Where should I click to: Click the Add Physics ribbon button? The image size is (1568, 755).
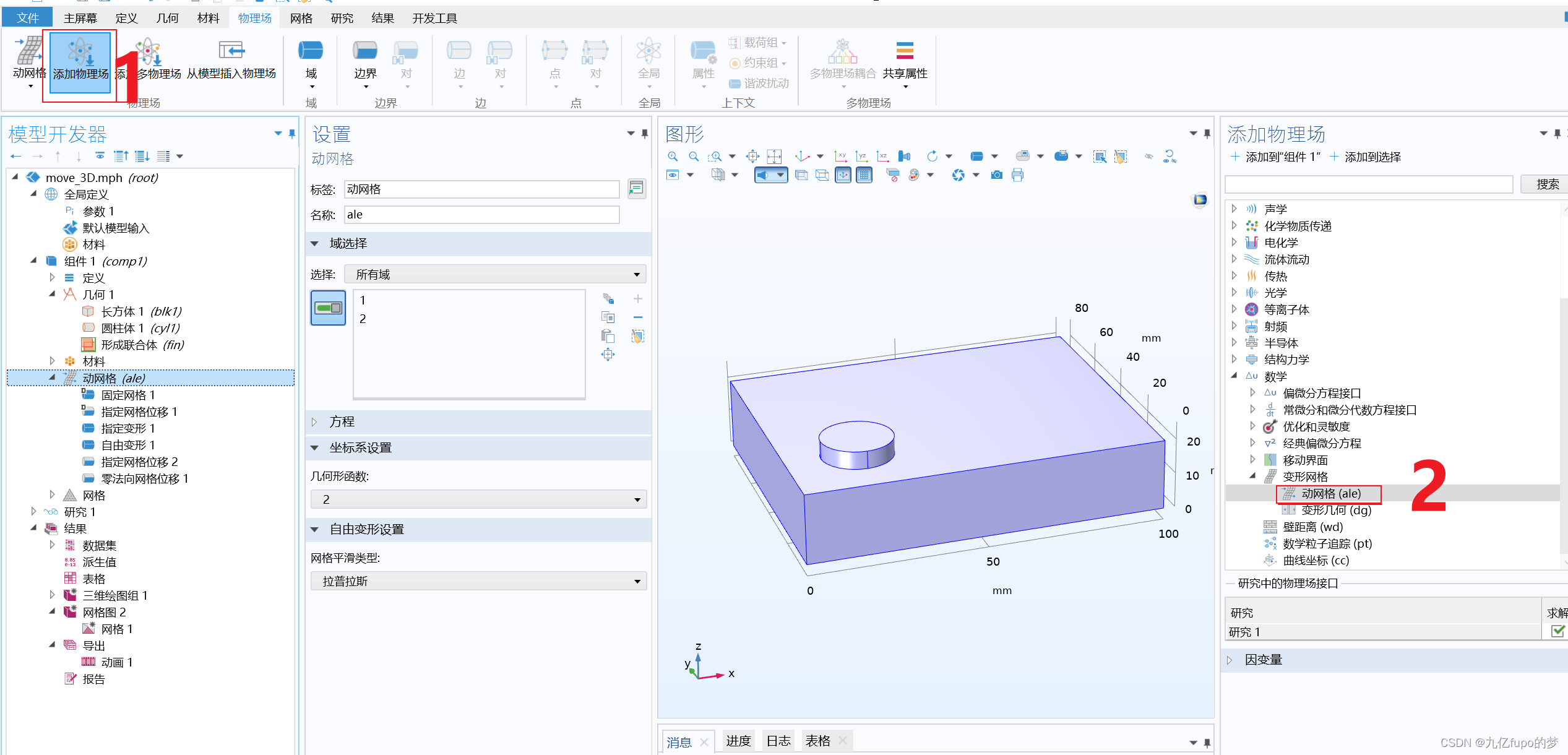80,62
